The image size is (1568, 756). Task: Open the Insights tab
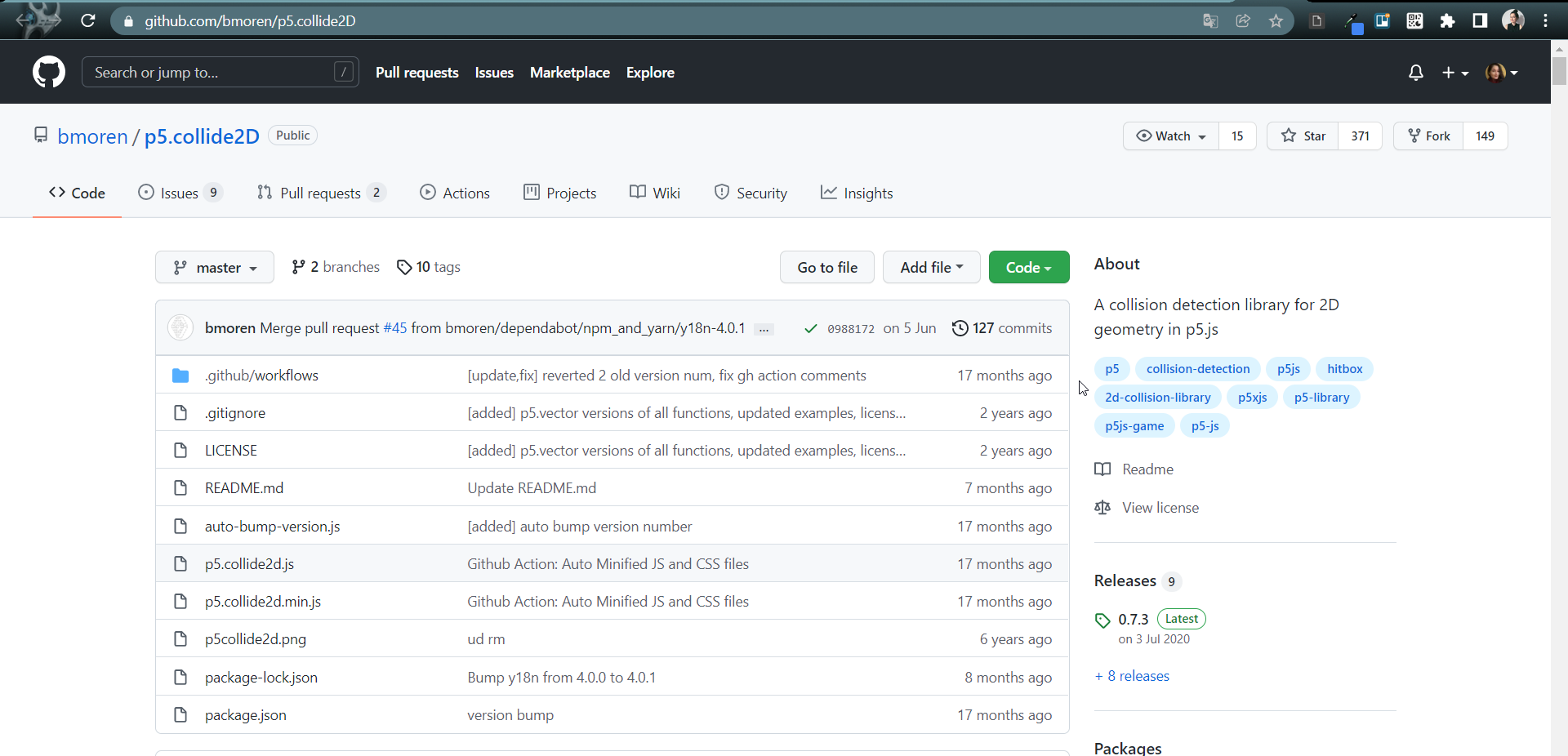[857, 193]
